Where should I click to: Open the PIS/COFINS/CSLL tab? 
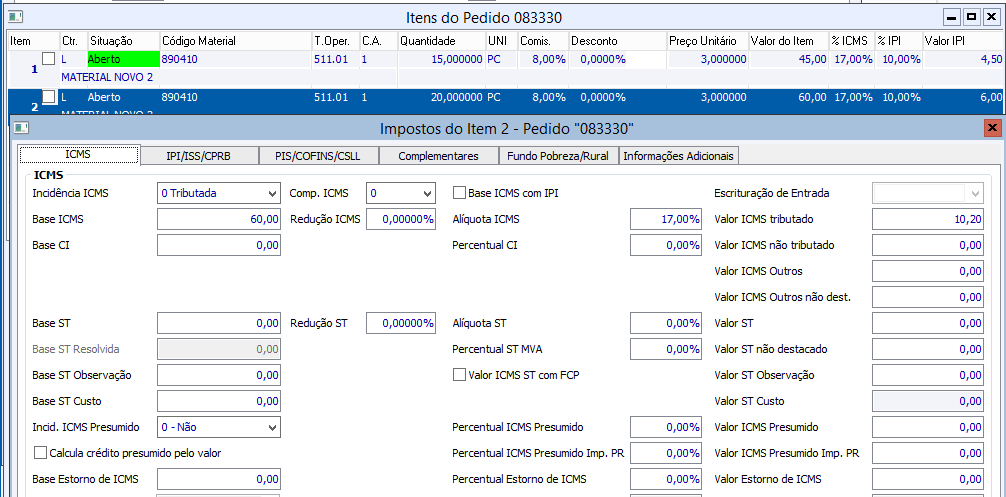point(318,156)
